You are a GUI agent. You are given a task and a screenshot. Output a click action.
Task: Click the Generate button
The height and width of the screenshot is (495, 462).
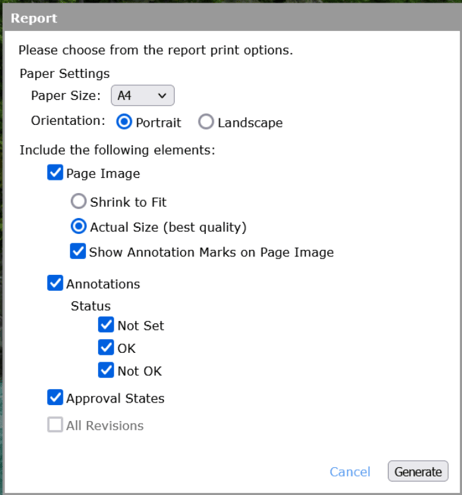coord(418,471)
